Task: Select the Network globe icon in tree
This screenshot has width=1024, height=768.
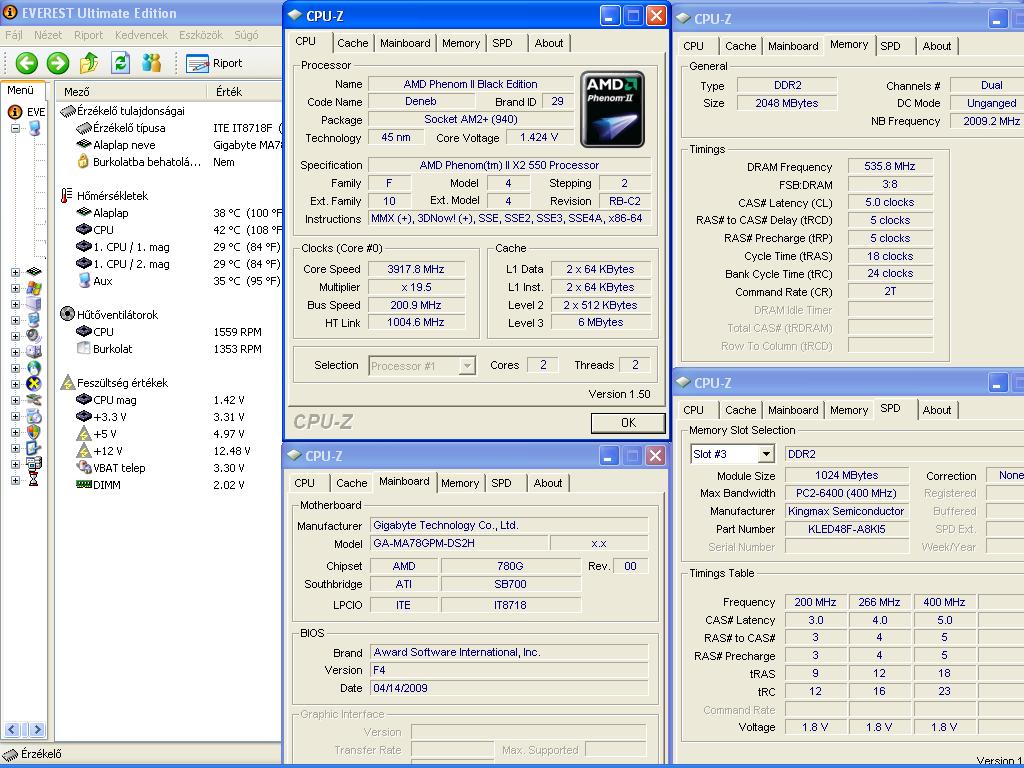Action: coord(34,368)
